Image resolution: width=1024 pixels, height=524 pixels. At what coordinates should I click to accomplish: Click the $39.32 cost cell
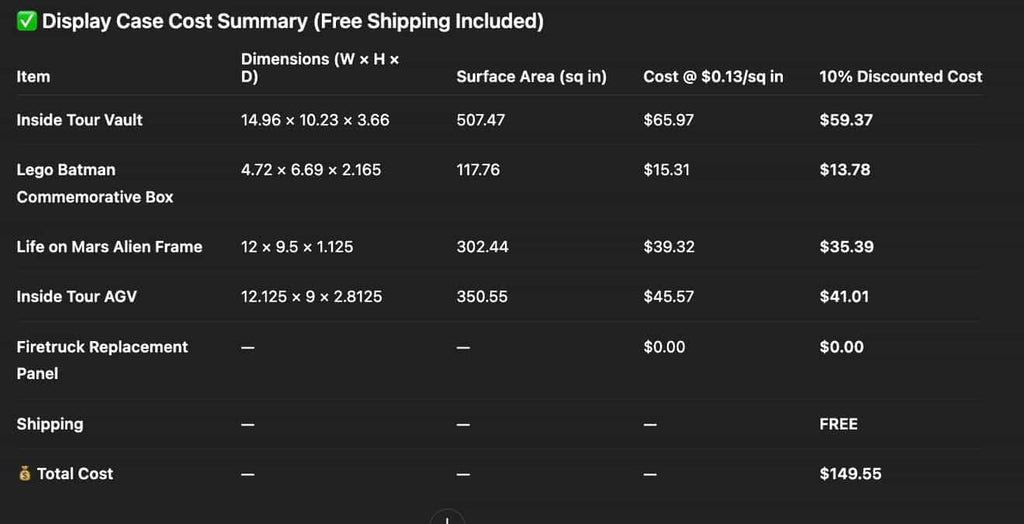pyautogui.click(x=669, y=247)
